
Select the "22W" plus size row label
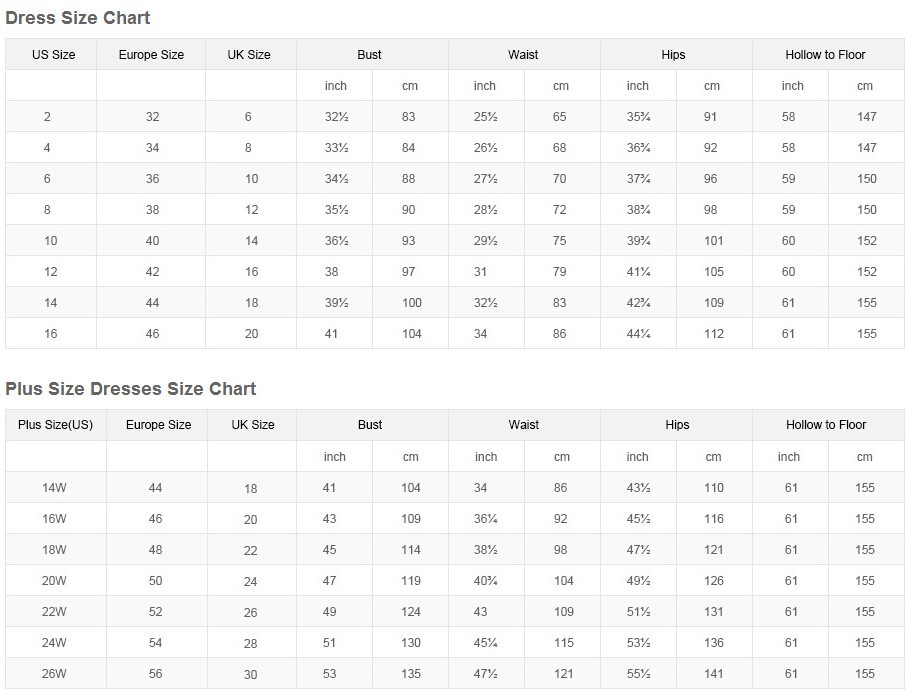click(x=54, y=612)
